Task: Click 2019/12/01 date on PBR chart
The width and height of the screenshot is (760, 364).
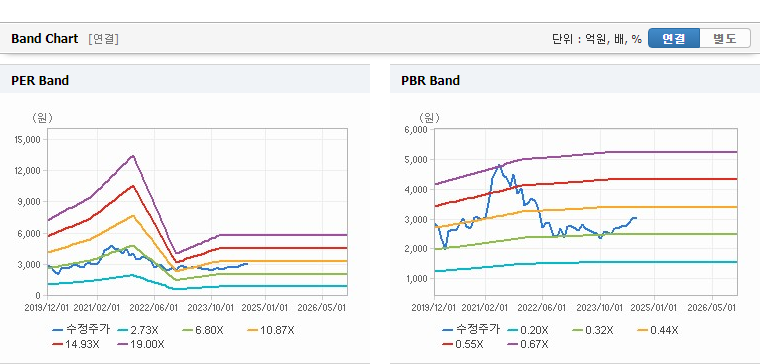Action: click(435, 307)
